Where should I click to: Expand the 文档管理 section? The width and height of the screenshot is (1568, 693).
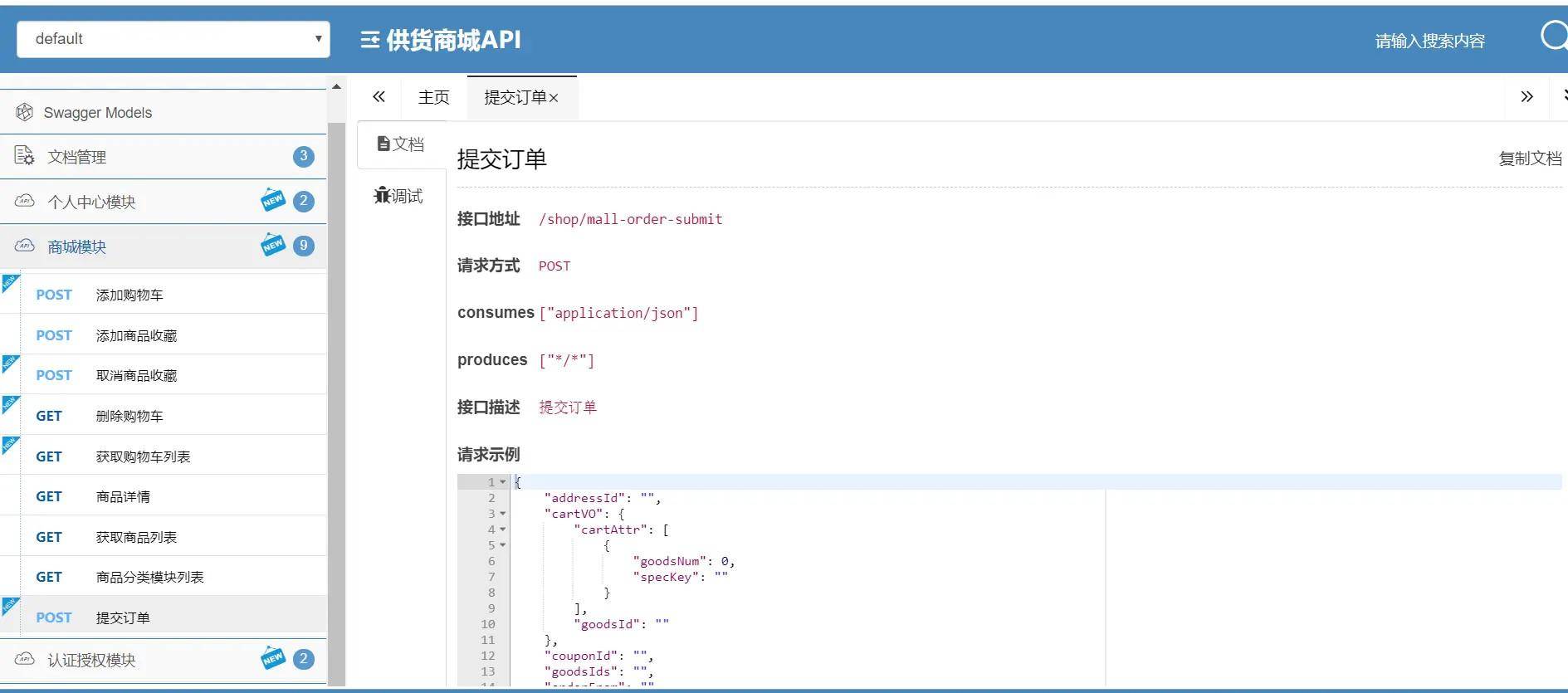(x=164, y=156)
